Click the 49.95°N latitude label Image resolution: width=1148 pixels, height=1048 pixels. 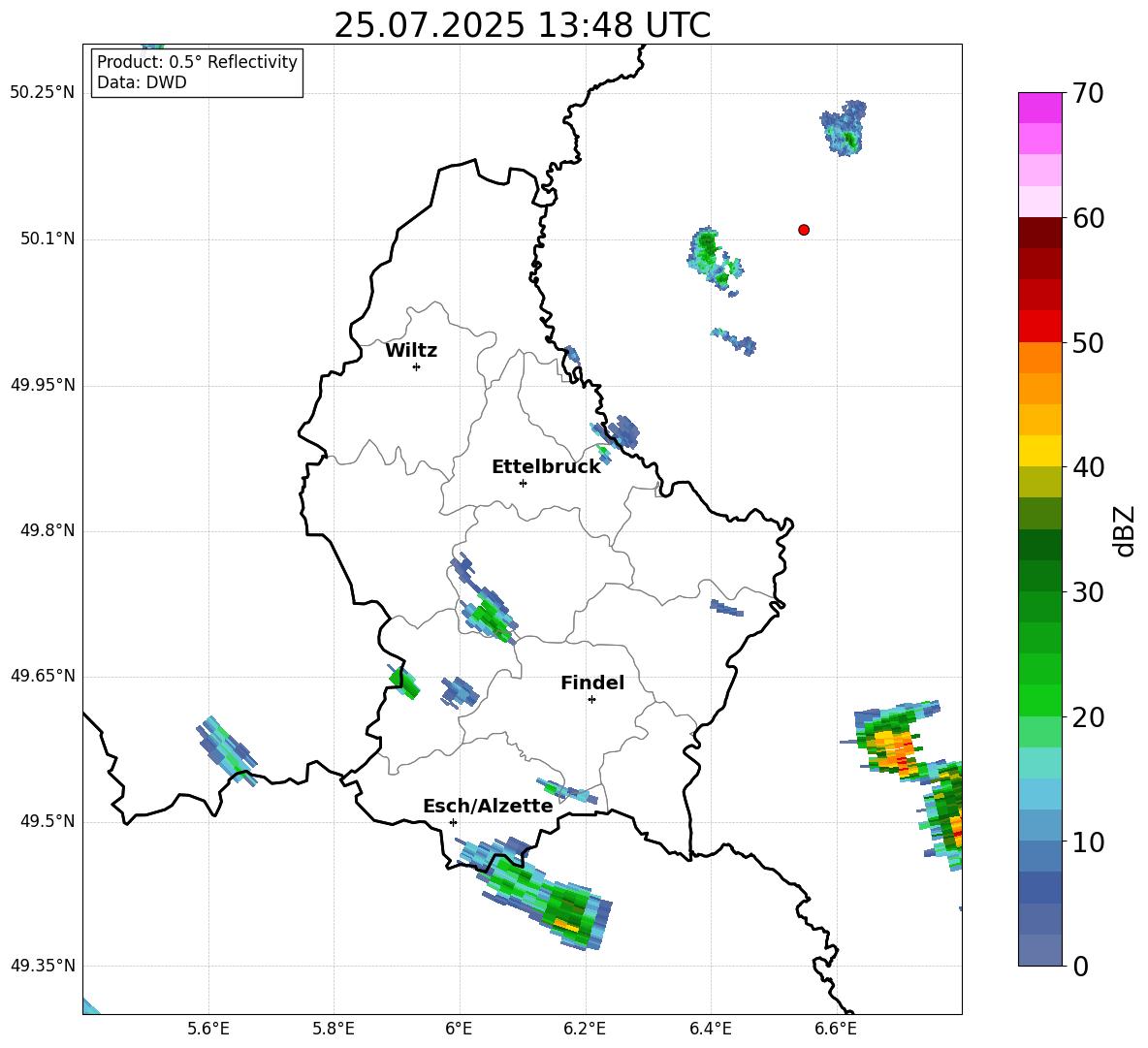pos(43,385)
